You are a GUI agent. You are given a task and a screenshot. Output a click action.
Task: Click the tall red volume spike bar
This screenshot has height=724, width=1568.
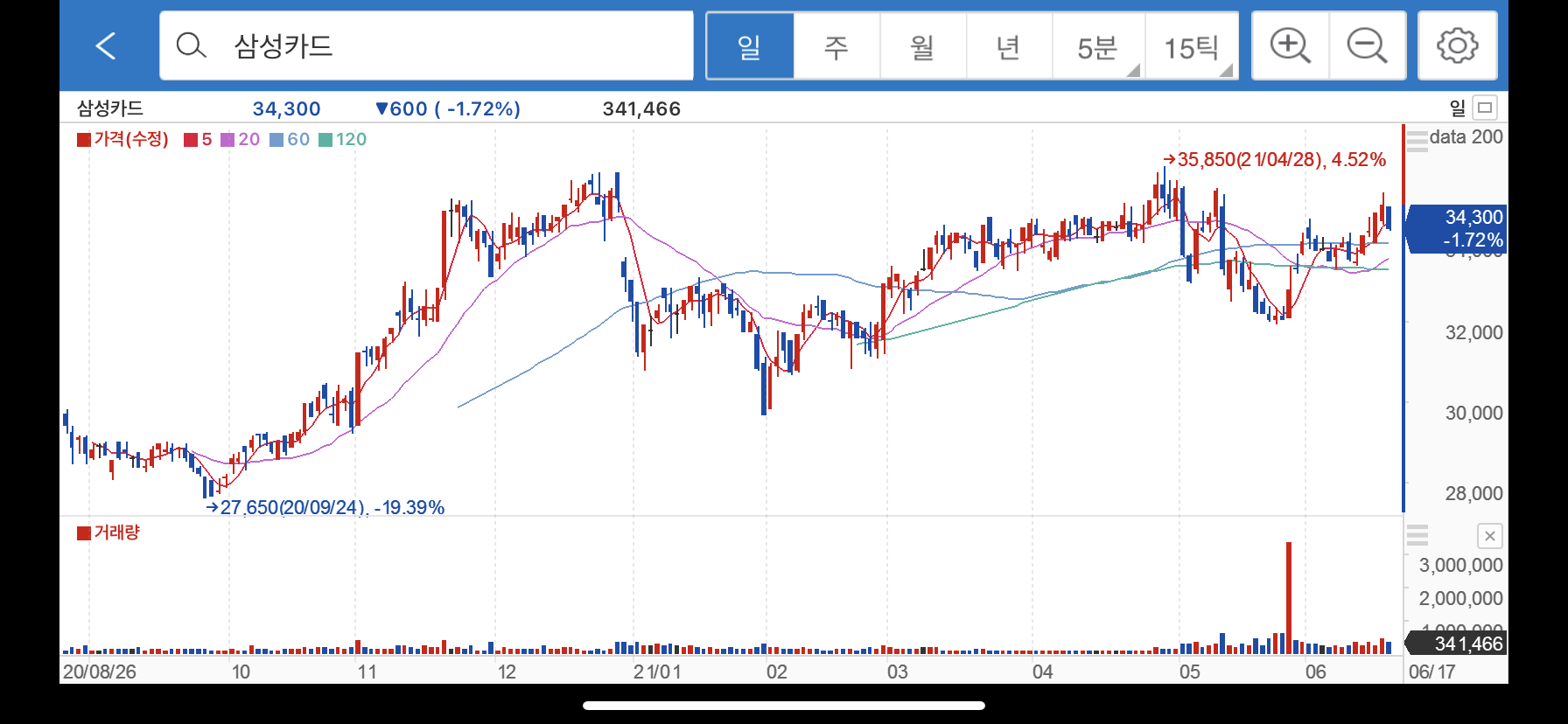(1289, 597)
